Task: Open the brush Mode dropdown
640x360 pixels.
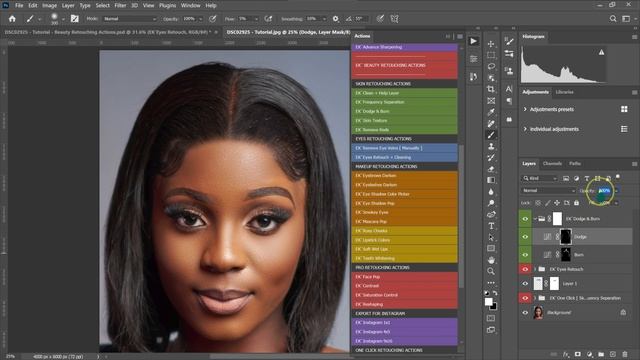Action: coord(129,19)
